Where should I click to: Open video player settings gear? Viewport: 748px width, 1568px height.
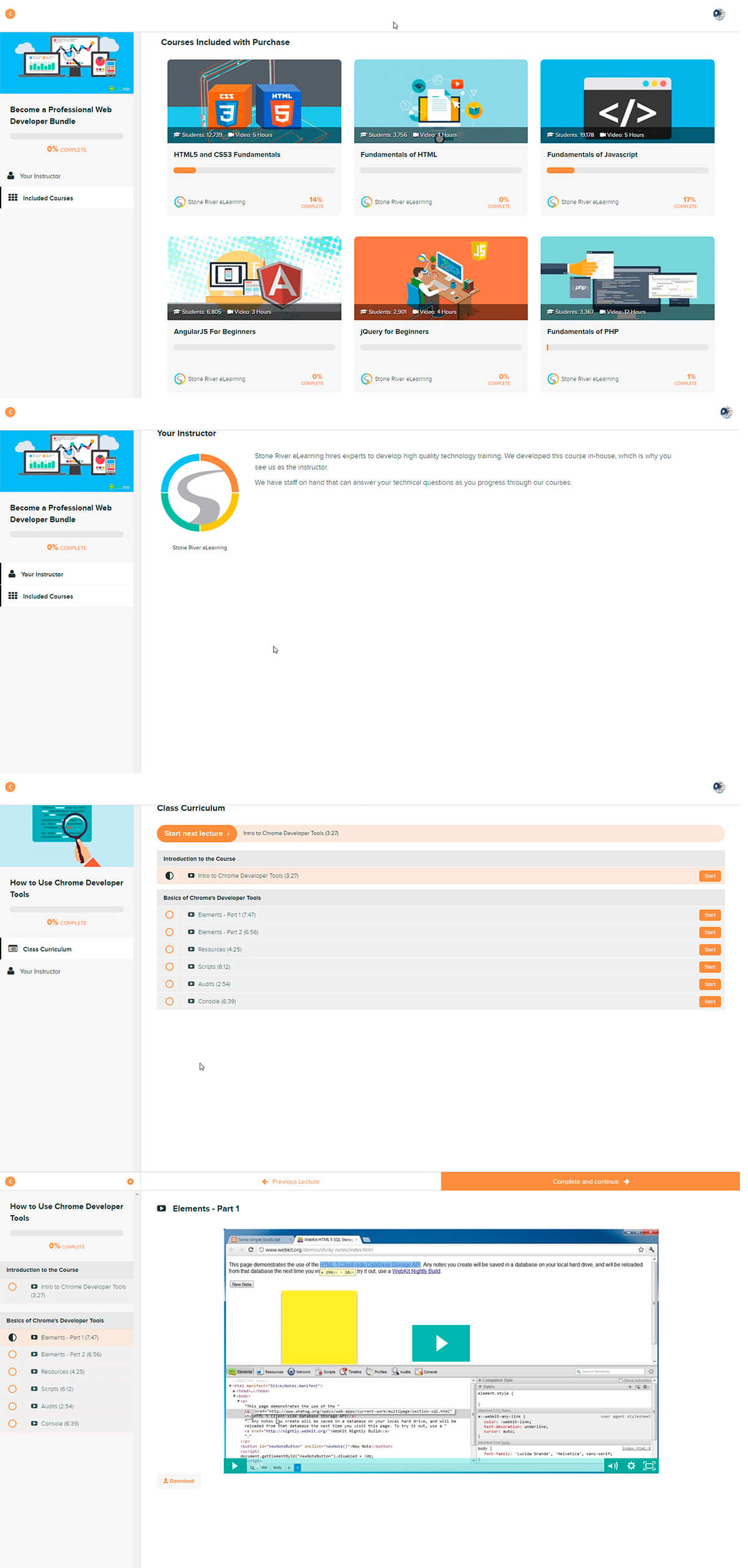pyautogui.click(x=631, y=1466)
